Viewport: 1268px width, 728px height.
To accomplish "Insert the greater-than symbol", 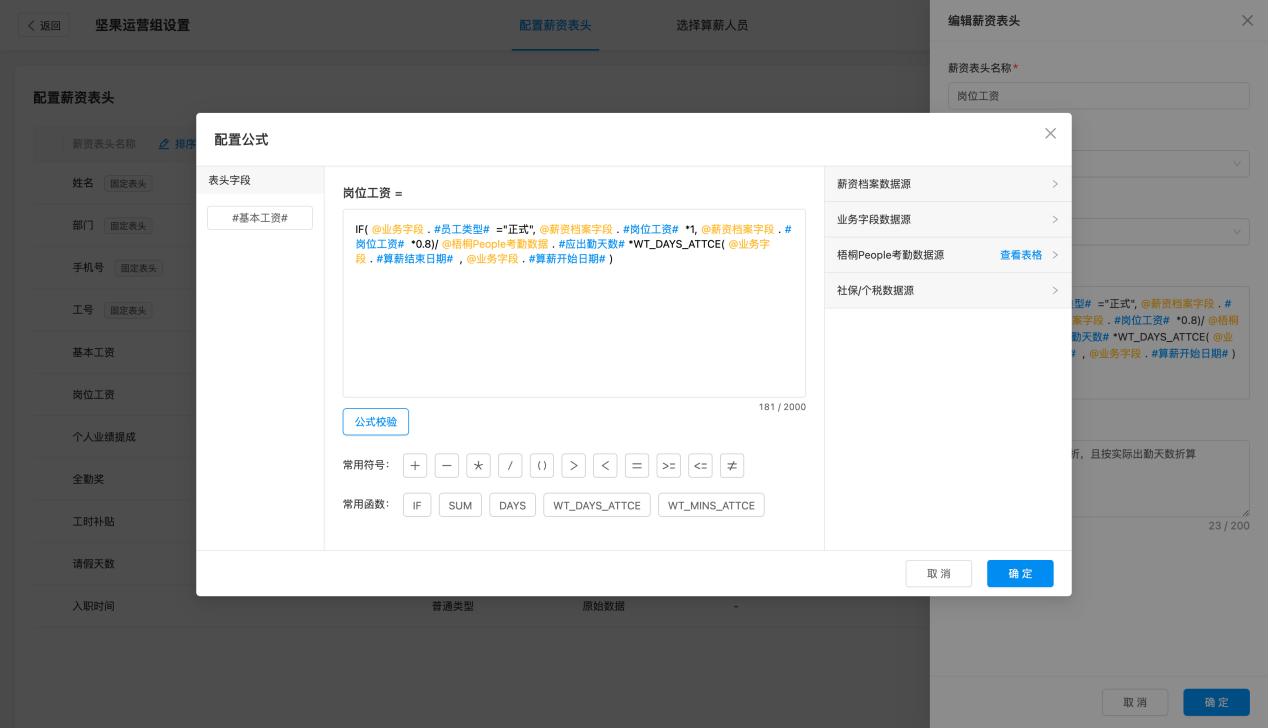I will [574, 466].
